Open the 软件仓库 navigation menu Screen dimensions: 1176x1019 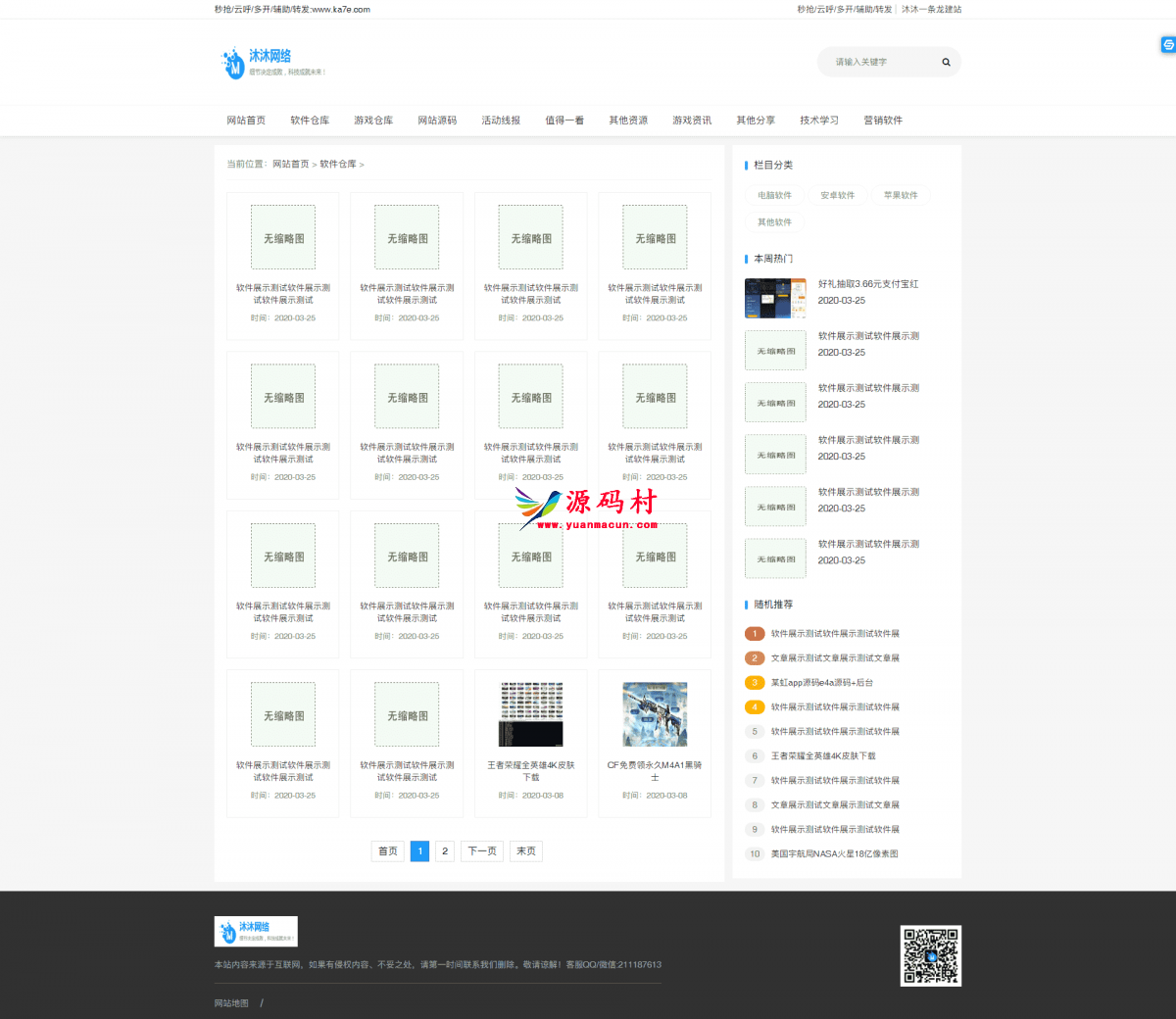click(x=310, y=121)
